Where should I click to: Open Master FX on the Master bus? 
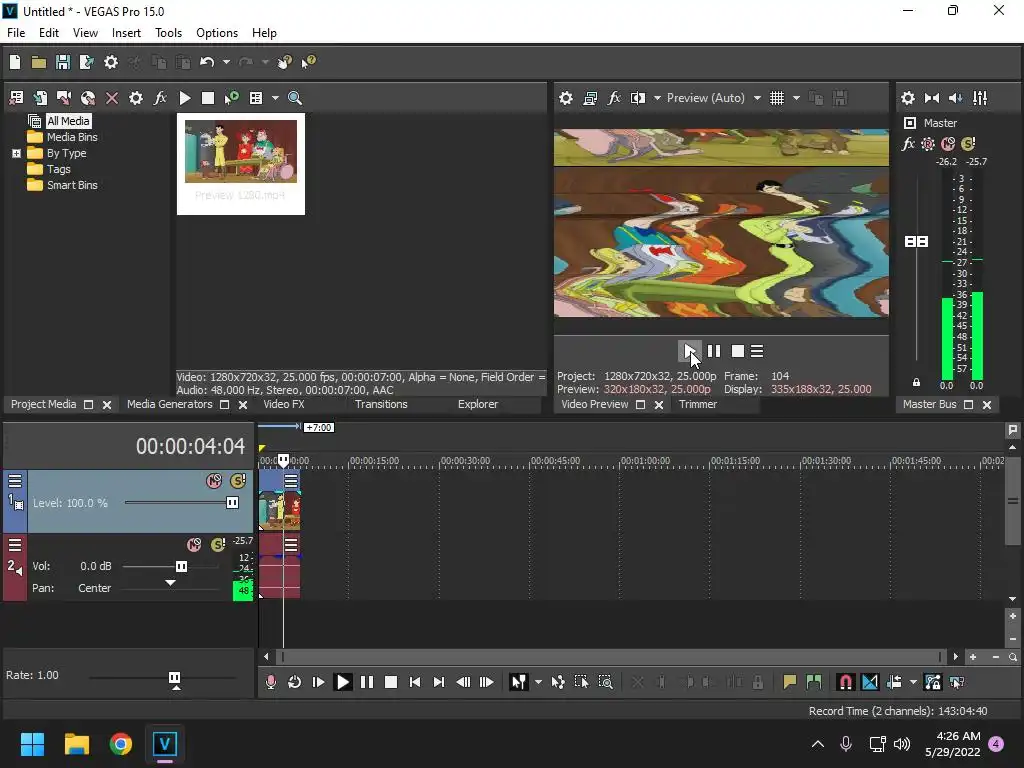[x=908, y=144]
